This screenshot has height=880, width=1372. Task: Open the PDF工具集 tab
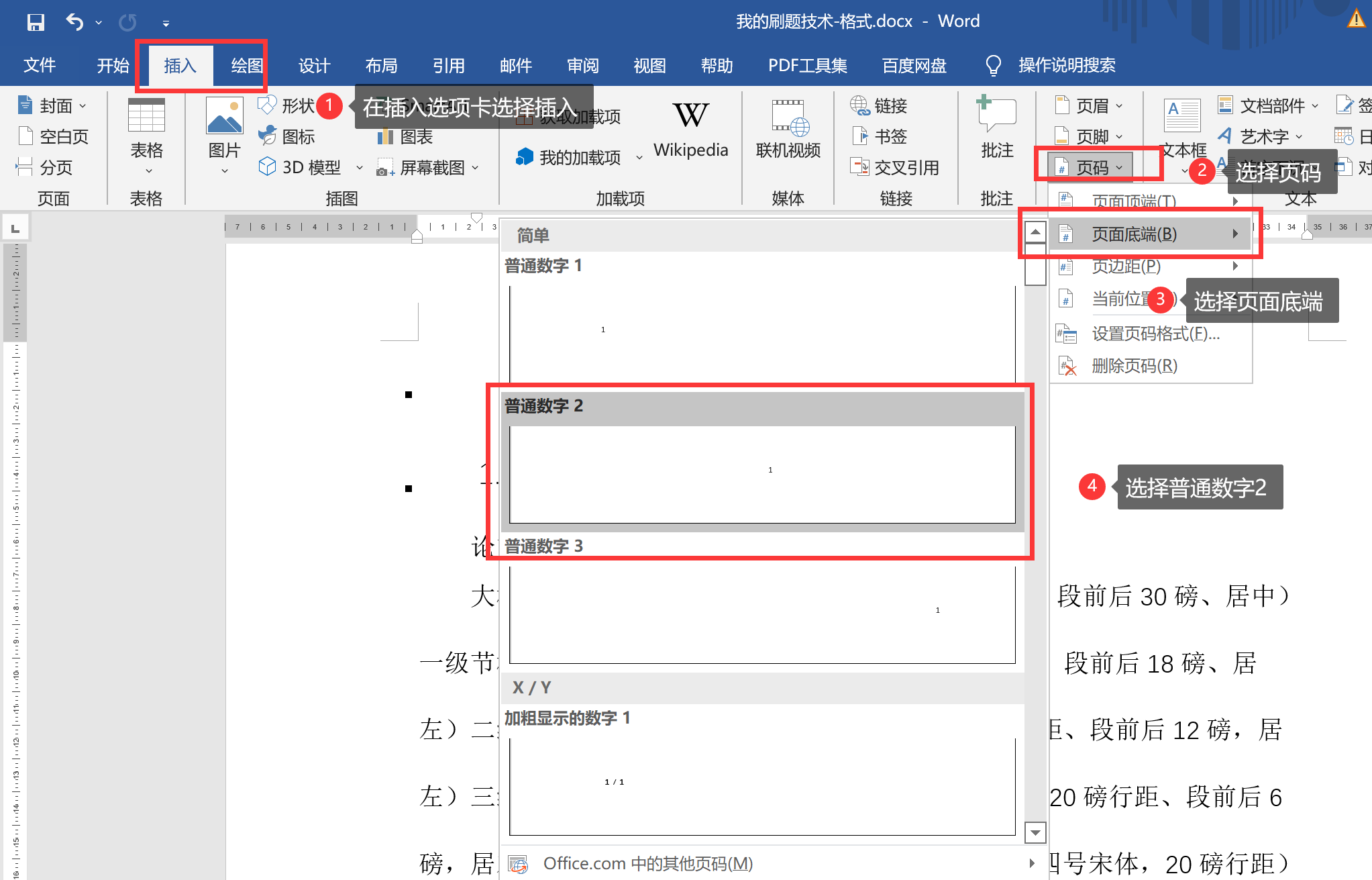tap(808, 66)
